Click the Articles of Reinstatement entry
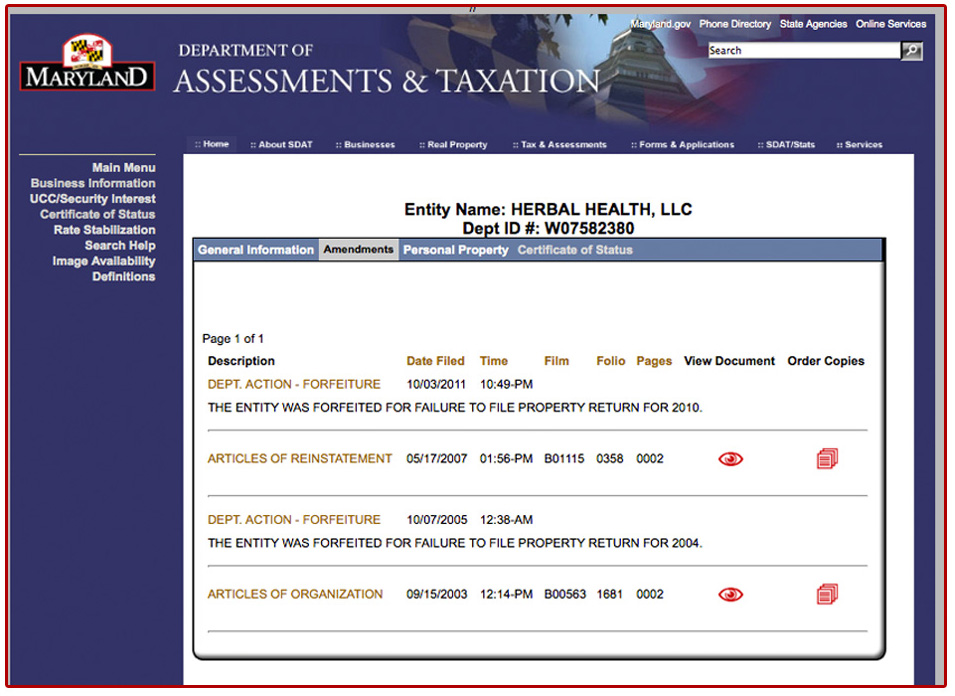Screen dimensions: 955x696 tap(300, 459)
